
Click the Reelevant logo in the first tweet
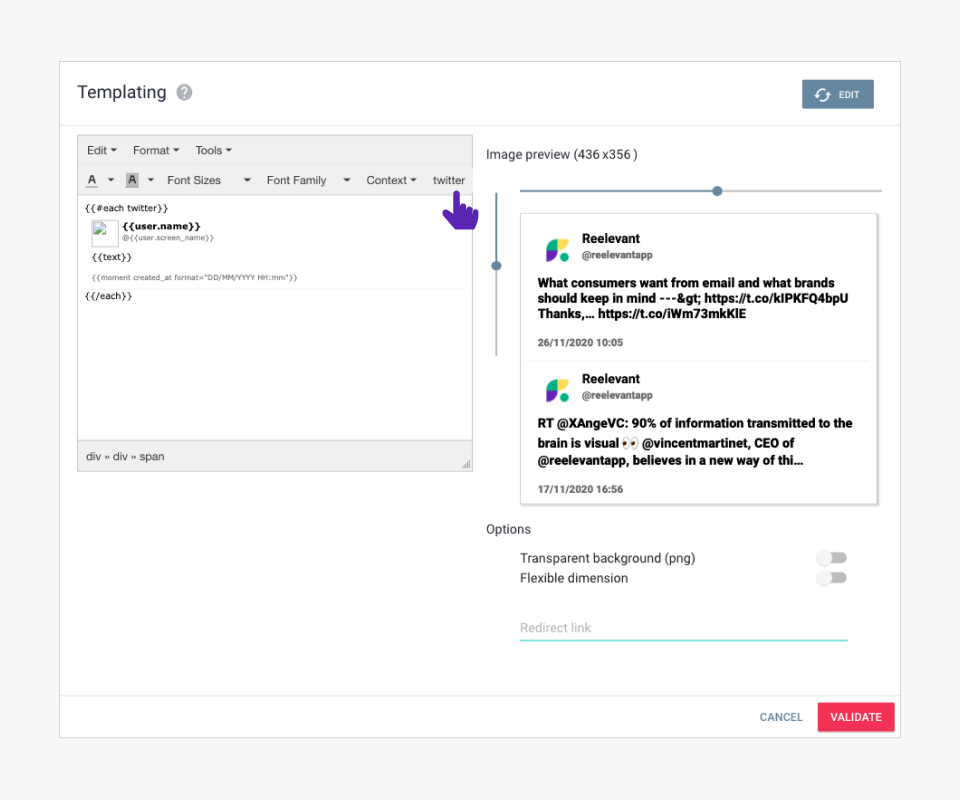click(557, 249)
